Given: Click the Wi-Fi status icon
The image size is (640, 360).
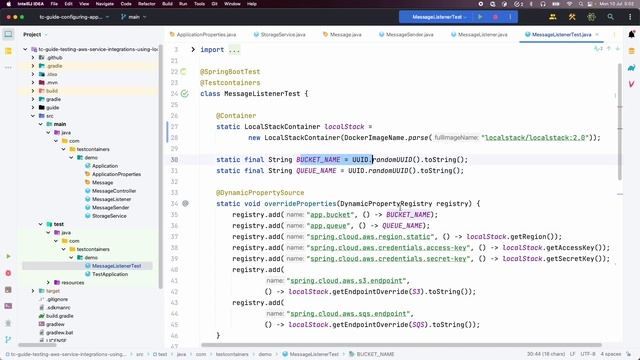Looking at the screenshot, I should [x=569, y=4].
